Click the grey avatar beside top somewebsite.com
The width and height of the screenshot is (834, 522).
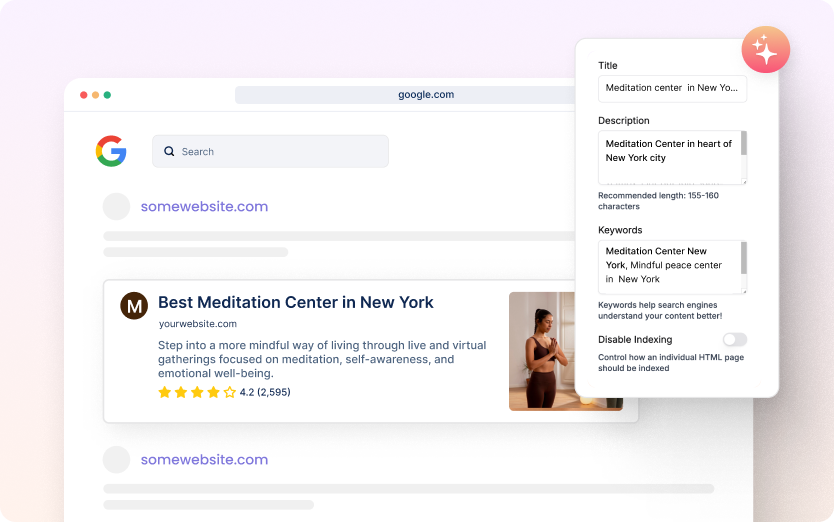(x=117, y=207)
